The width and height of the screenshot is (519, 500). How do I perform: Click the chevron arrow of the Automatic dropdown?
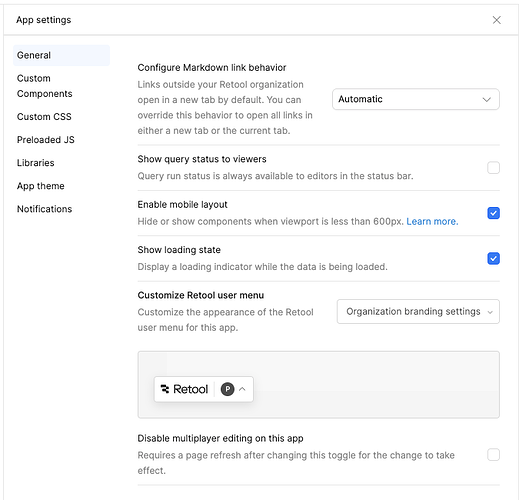pos(487,99)
